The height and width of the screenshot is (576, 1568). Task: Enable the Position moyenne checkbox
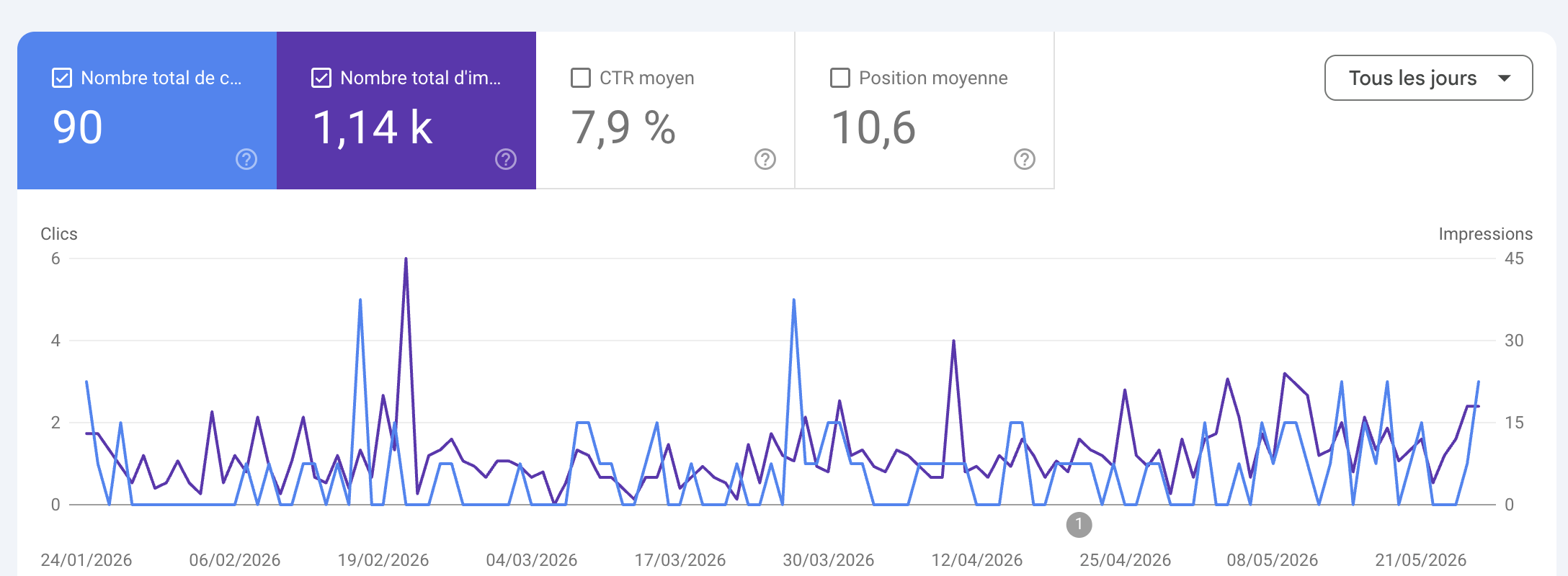[x=840, y=78]
